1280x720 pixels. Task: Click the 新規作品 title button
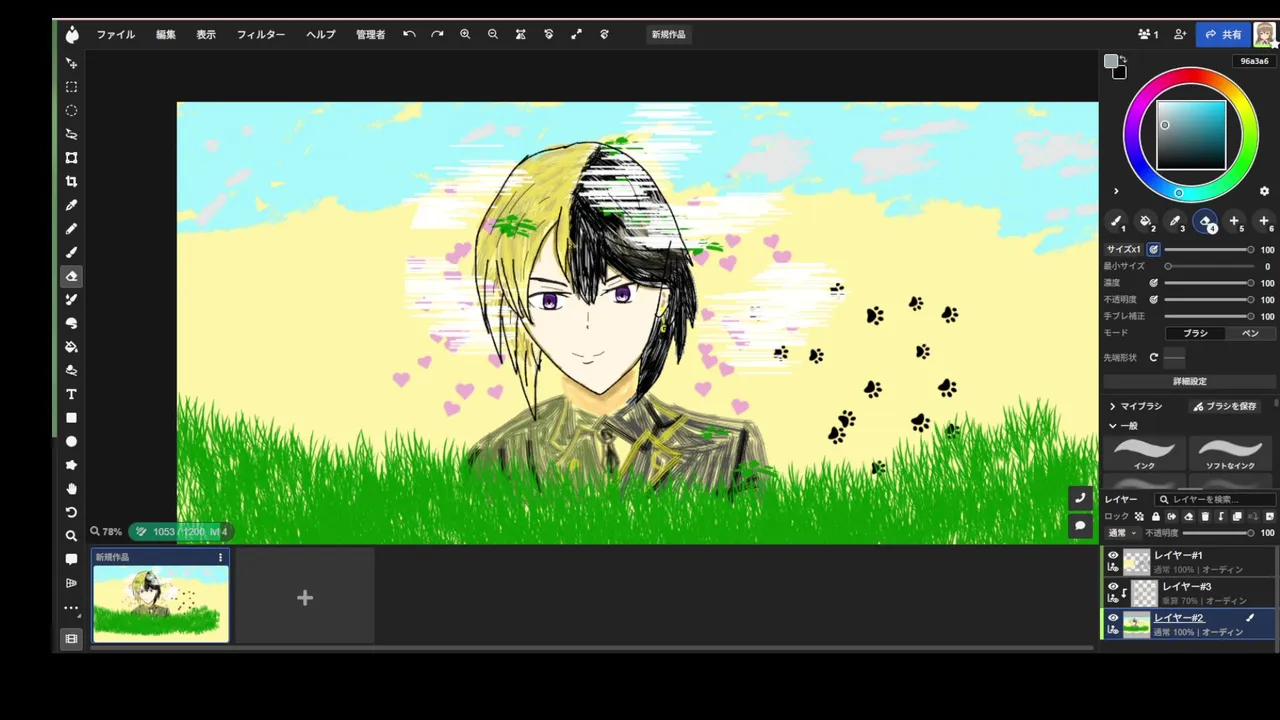coord(668,34)
